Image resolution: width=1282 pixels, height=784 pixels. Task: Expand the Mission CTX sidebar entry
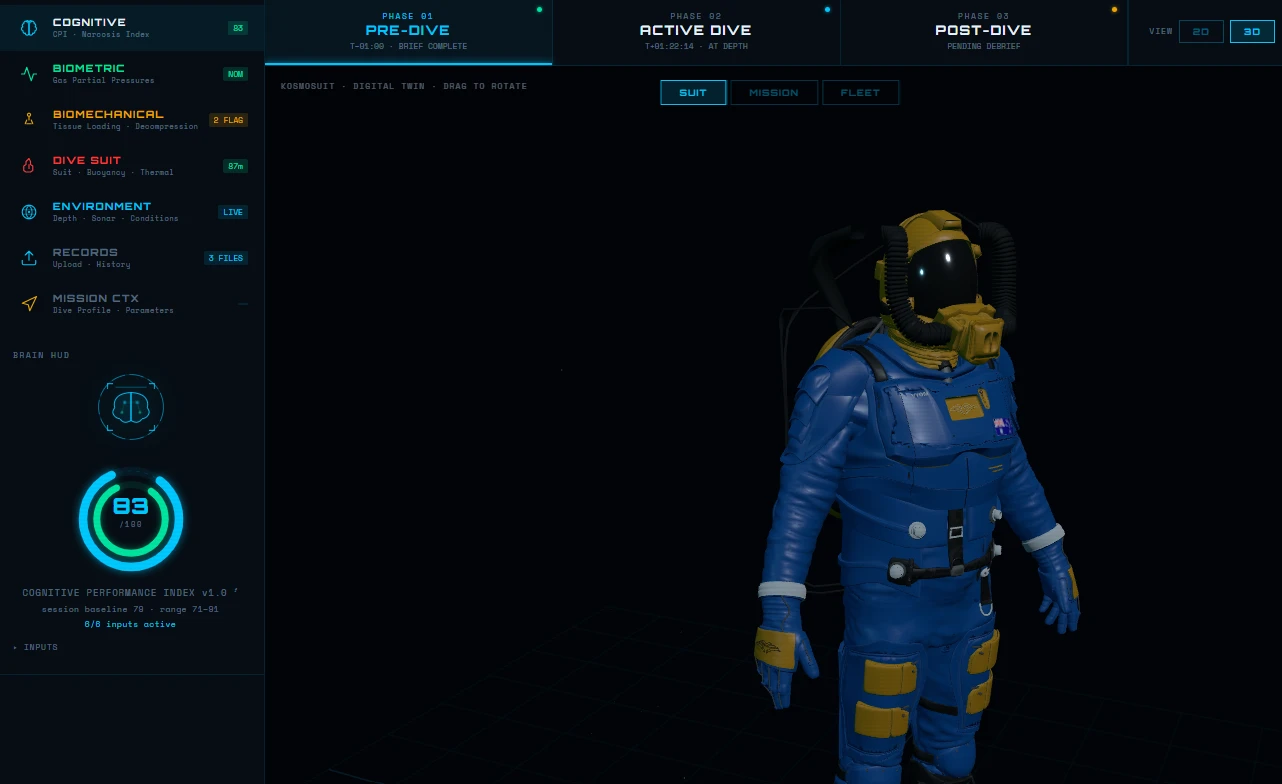[132, 303]
